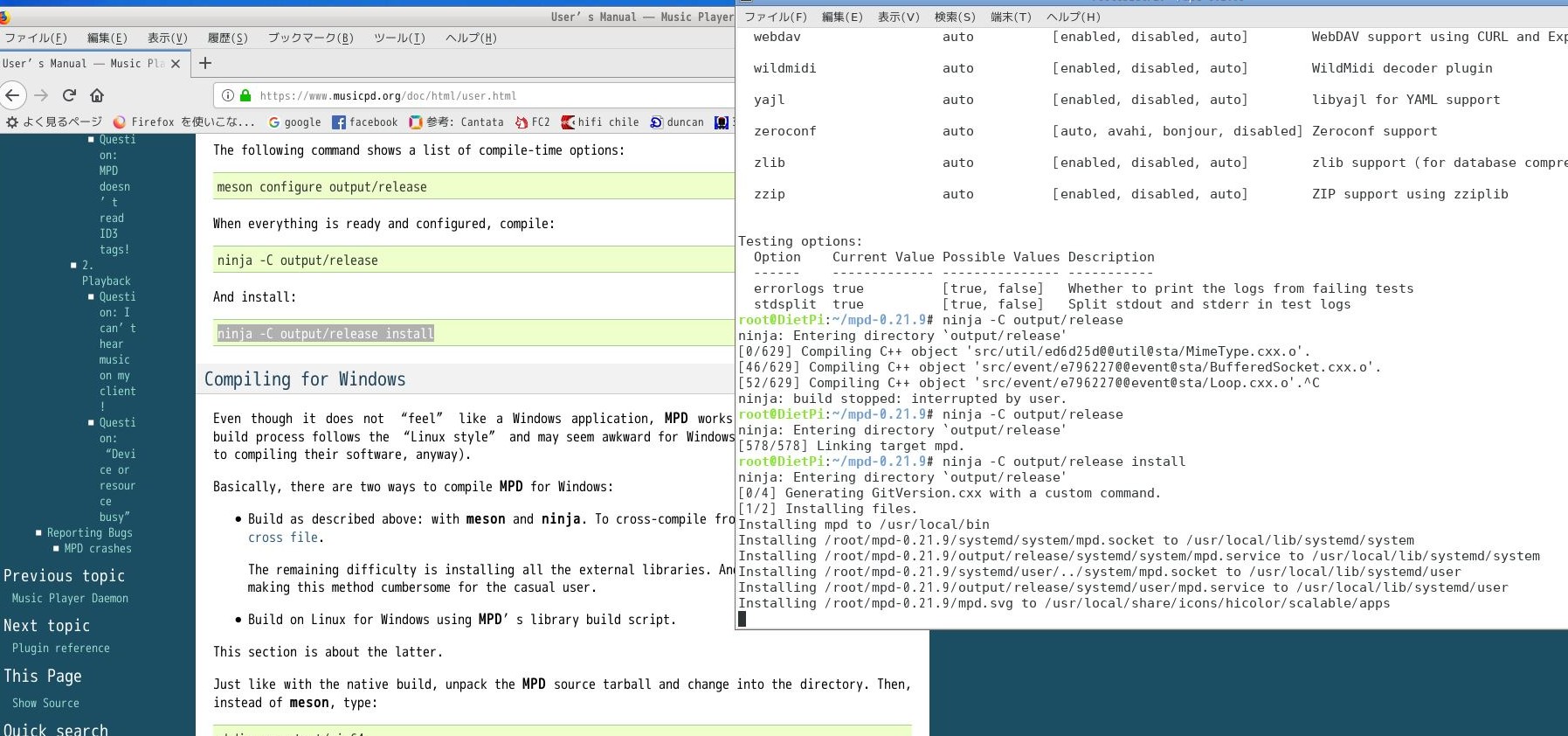Reload the MPD manual page
The image size is (1568, 736).
(x=70, y=95)
